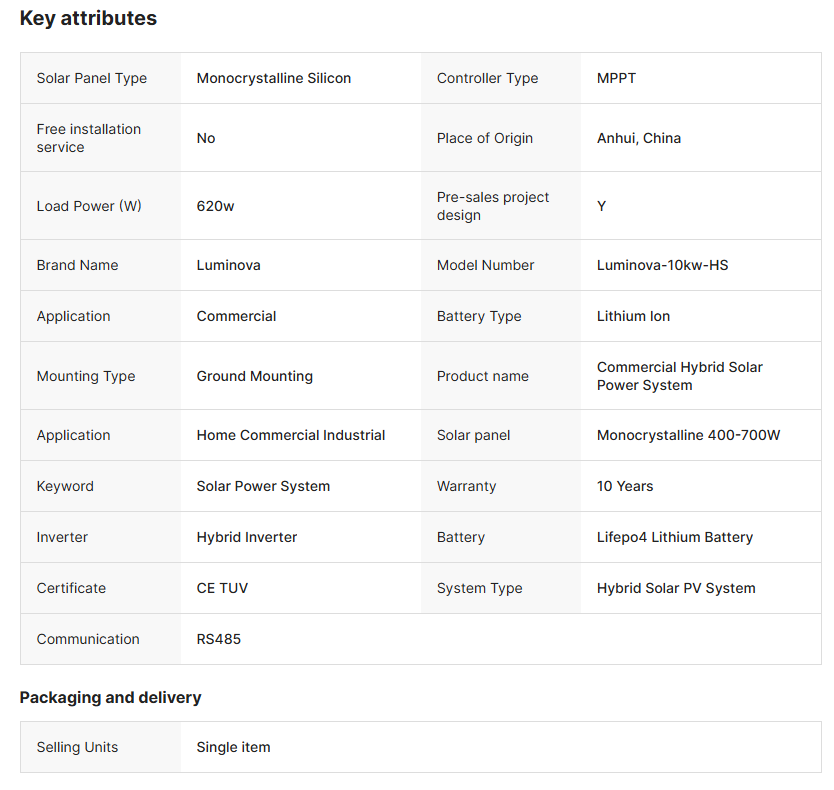This screenshot has height=790, width=834.
Task: Click the Free installation service label
Action: pyautogui.click(x=89, y=138)
